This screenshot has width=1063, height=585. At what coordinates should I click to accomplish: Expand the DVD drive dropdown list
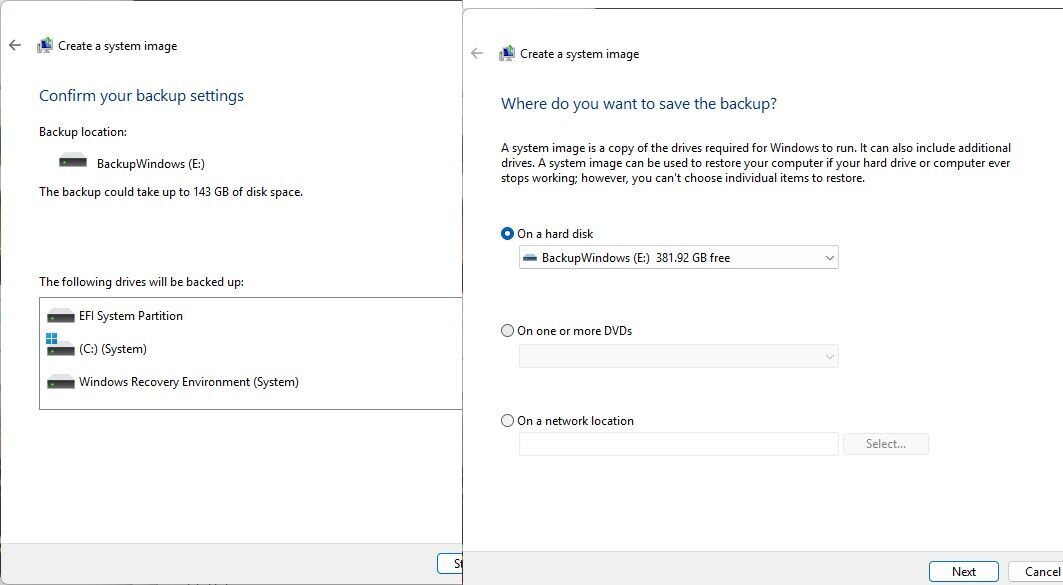(678, 356)
